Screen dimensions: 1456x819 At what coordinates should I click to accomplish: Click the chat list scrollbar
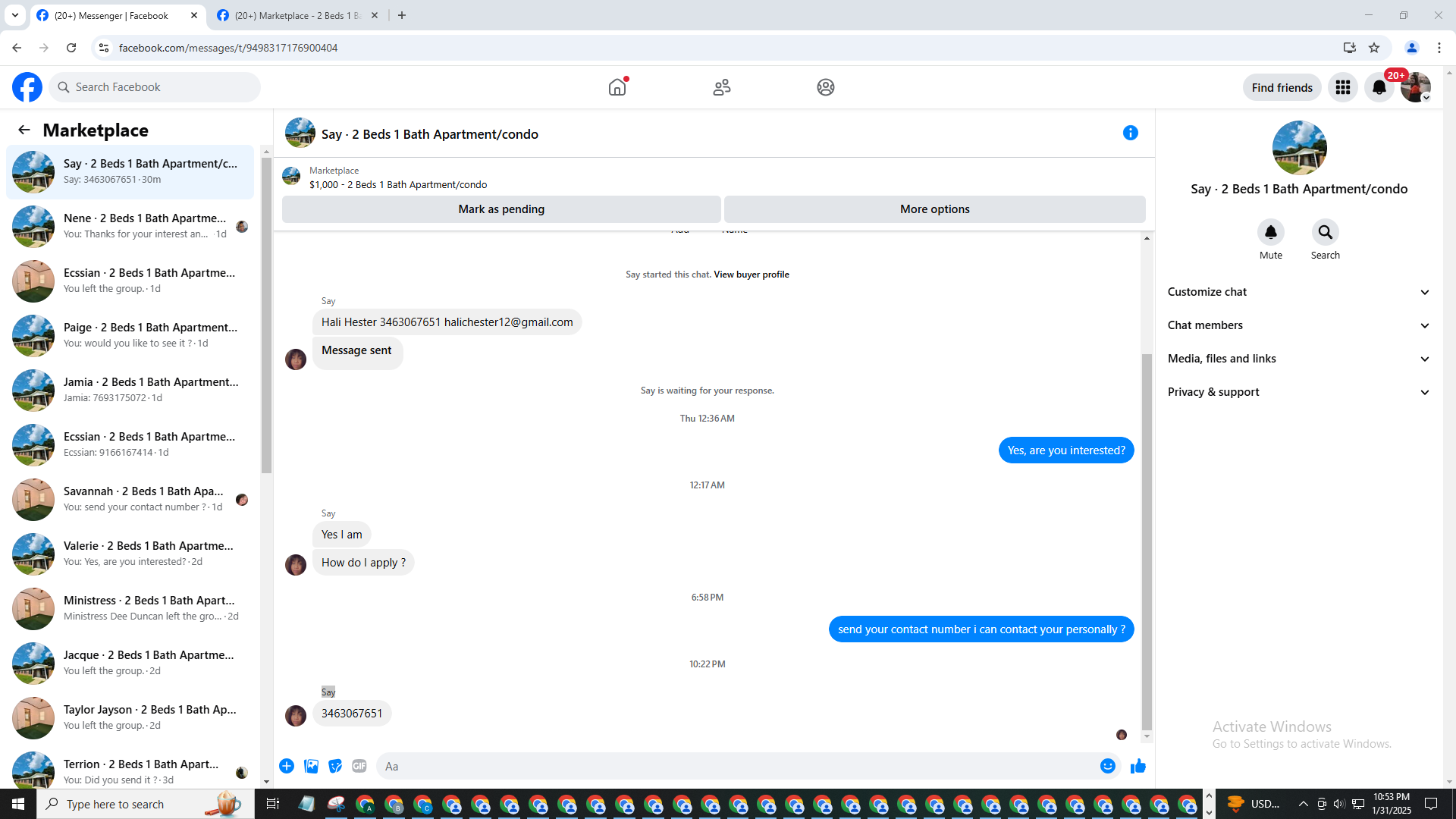[x=266, y=315]
